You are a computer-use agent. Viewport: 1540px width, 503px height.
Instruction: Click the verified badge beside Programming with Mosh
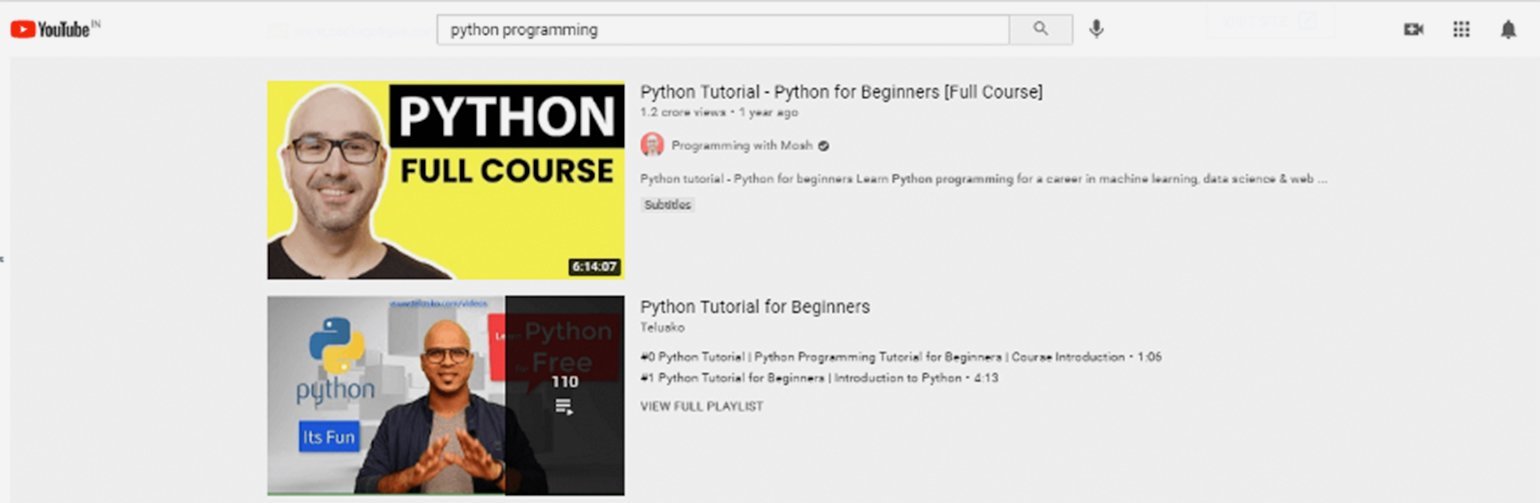823,145
